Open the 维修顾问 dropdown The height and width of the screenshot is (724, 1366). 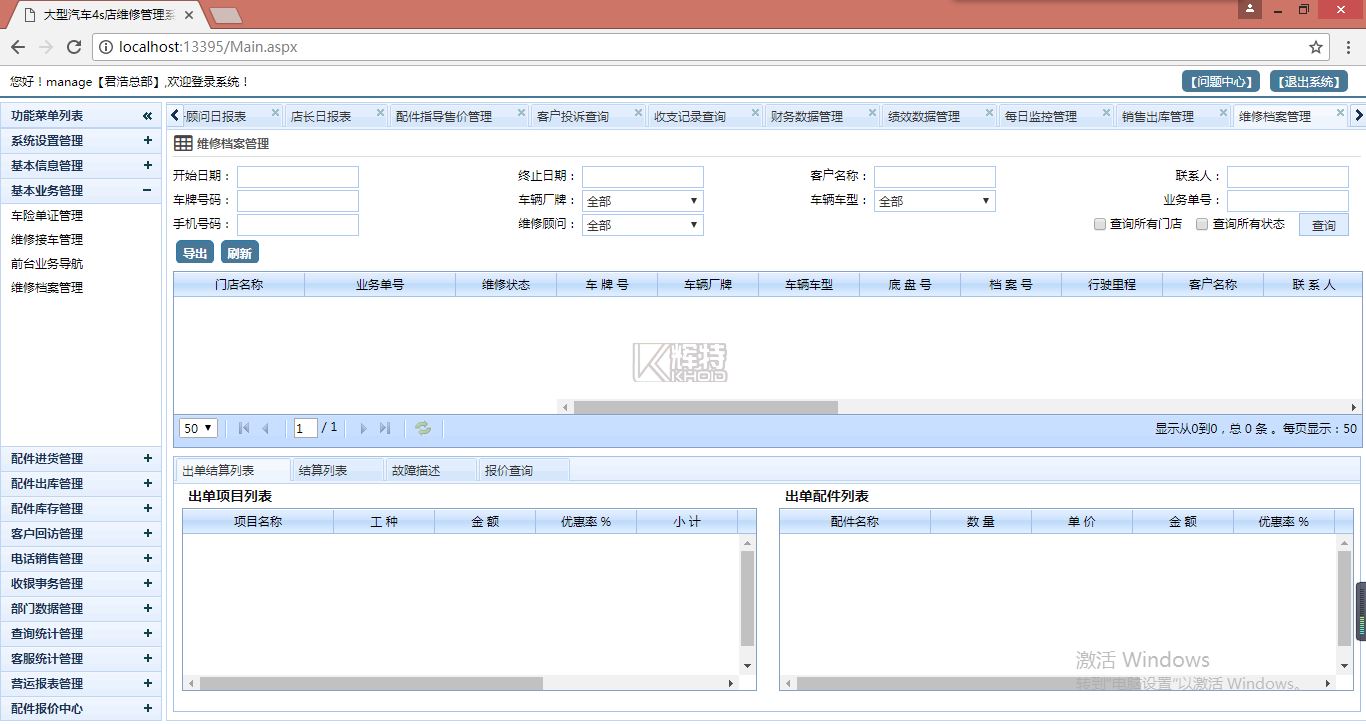click(x=642, y=225)
